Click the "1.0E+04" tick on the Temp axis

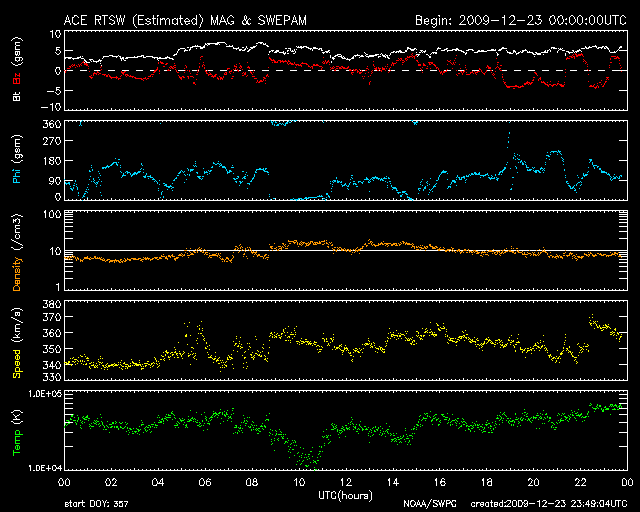coord(45,467)
